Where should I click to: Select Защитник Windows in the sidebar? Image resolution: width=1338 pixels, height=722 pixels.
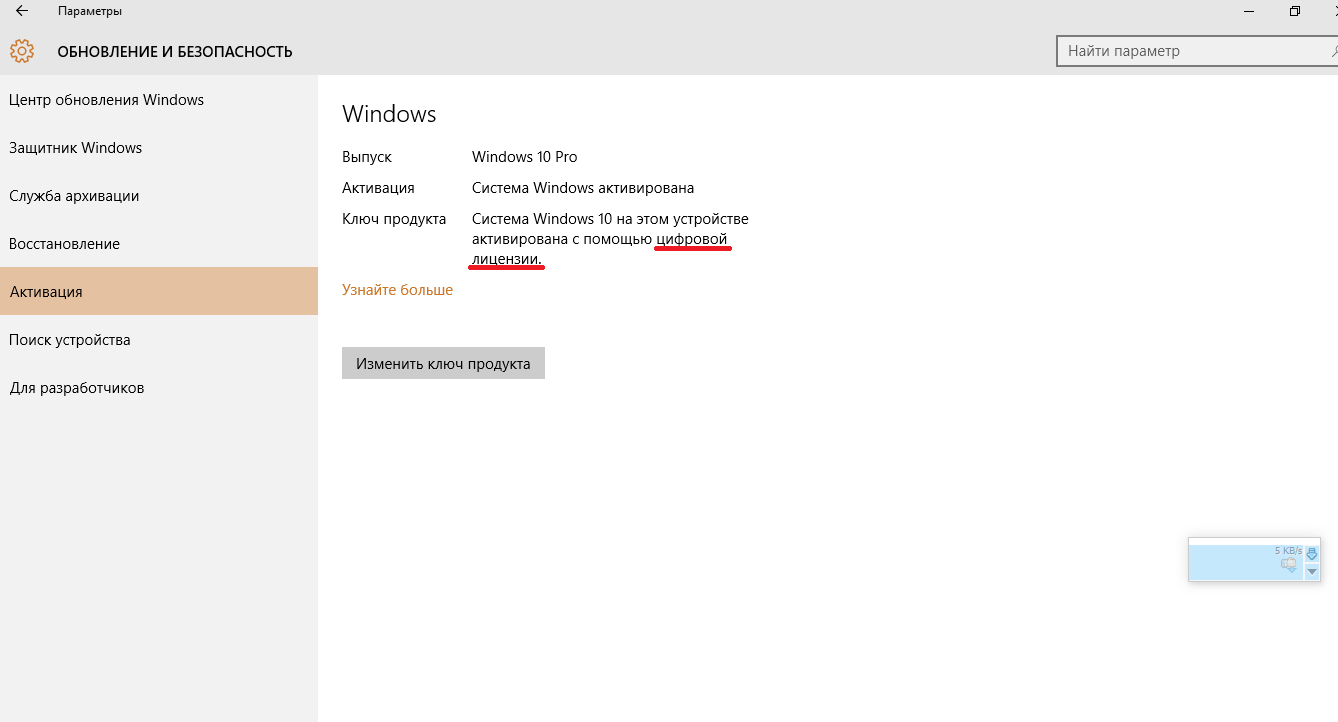pos(76,148)
